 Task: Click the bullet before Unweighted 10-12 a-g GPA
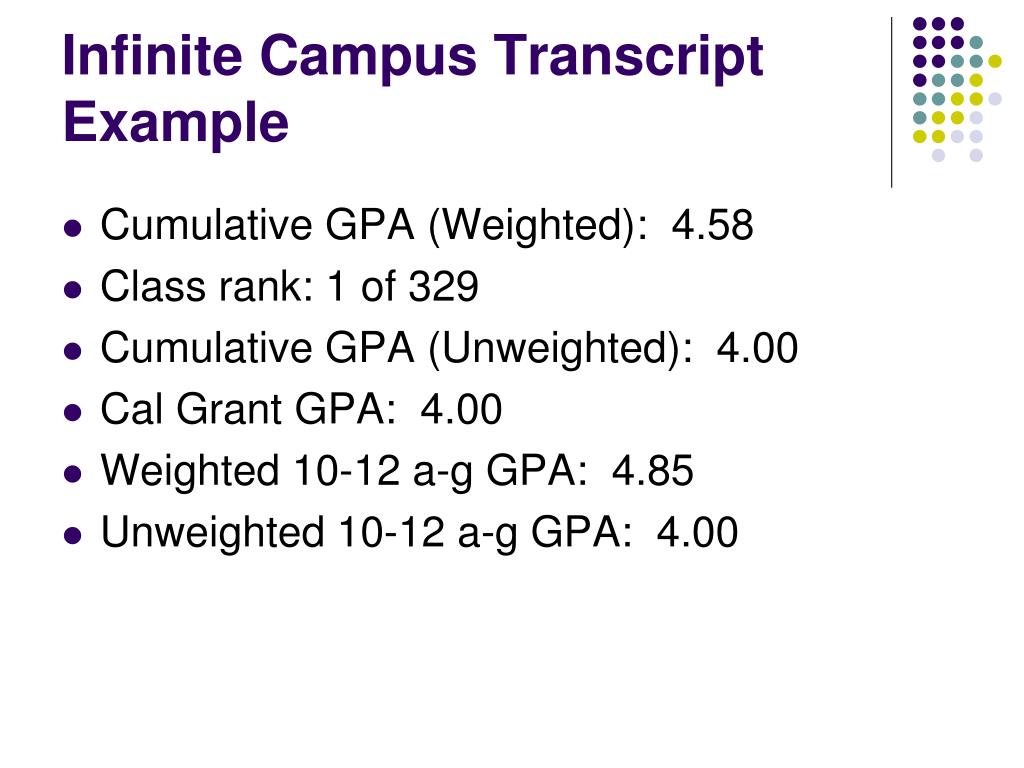73,536
